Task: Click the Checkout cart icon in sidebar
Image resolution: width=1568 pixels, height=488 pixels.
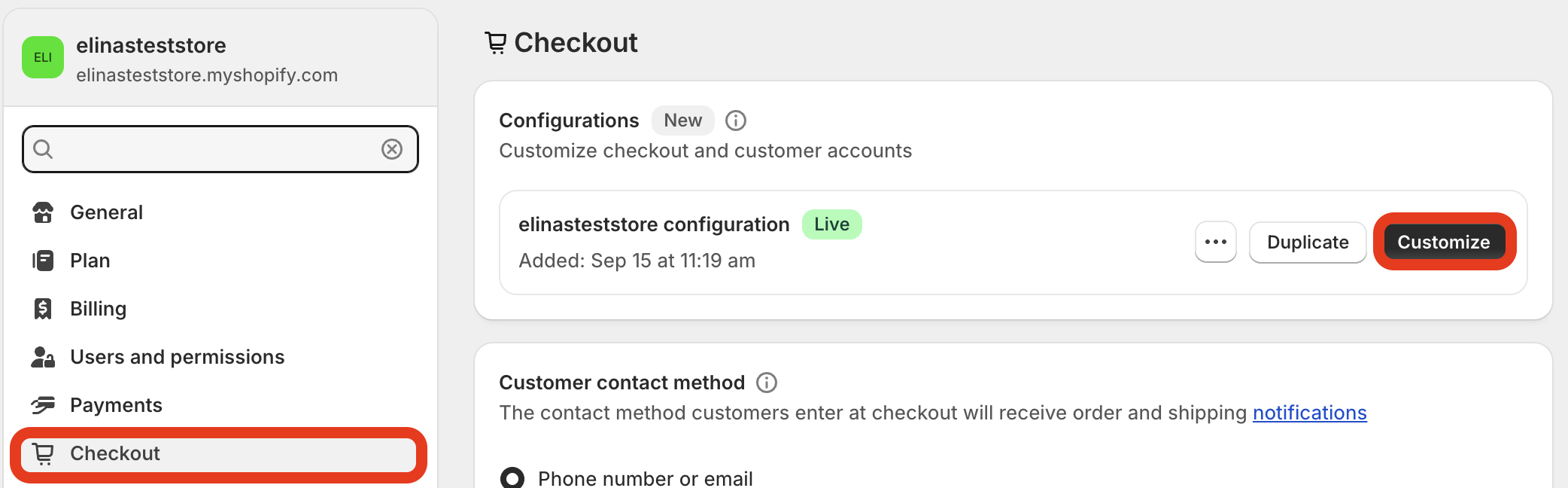Action: [x=43, y=453]
